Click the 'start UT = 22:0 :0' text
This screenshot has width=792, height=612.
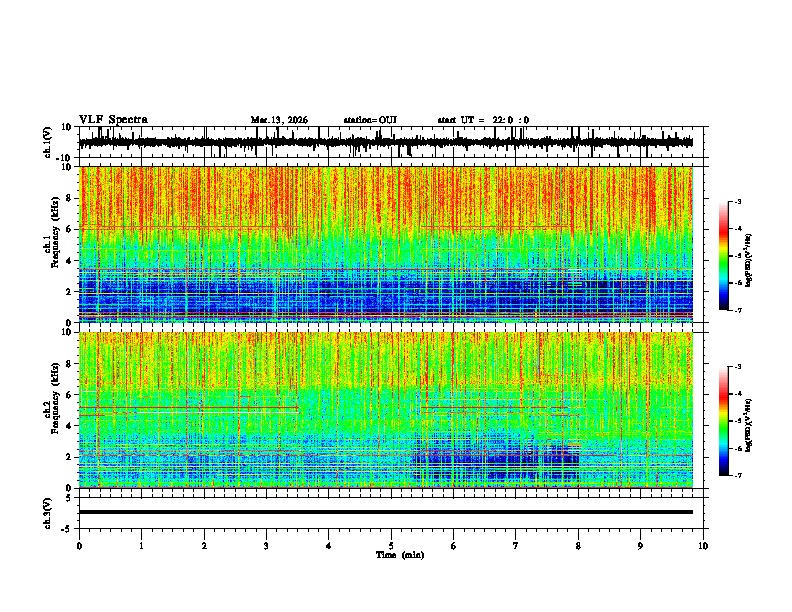[483, 120]
